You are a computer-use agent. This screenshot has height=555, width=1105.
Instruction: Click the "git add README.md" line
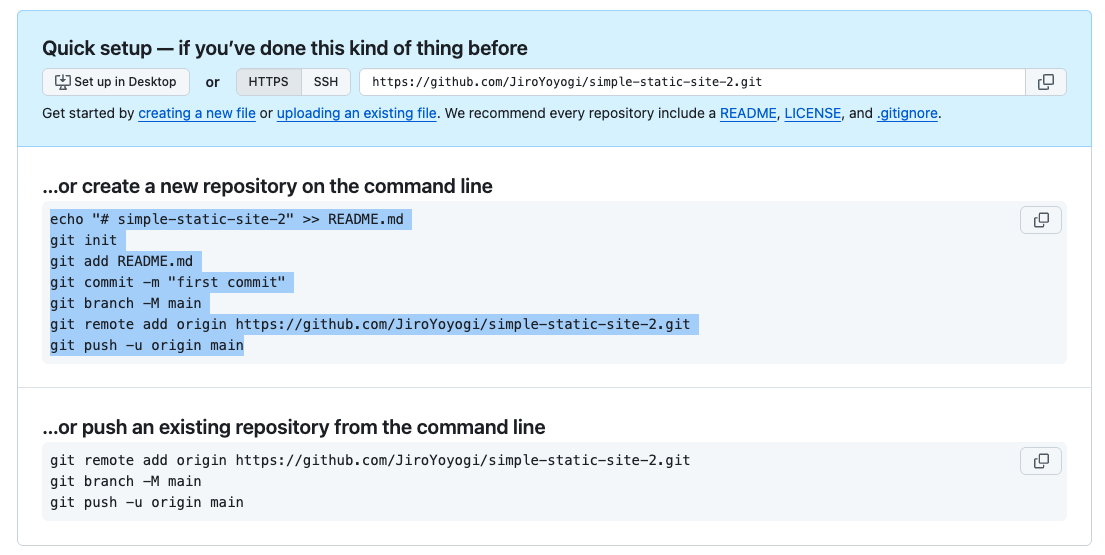pos(125,261)
